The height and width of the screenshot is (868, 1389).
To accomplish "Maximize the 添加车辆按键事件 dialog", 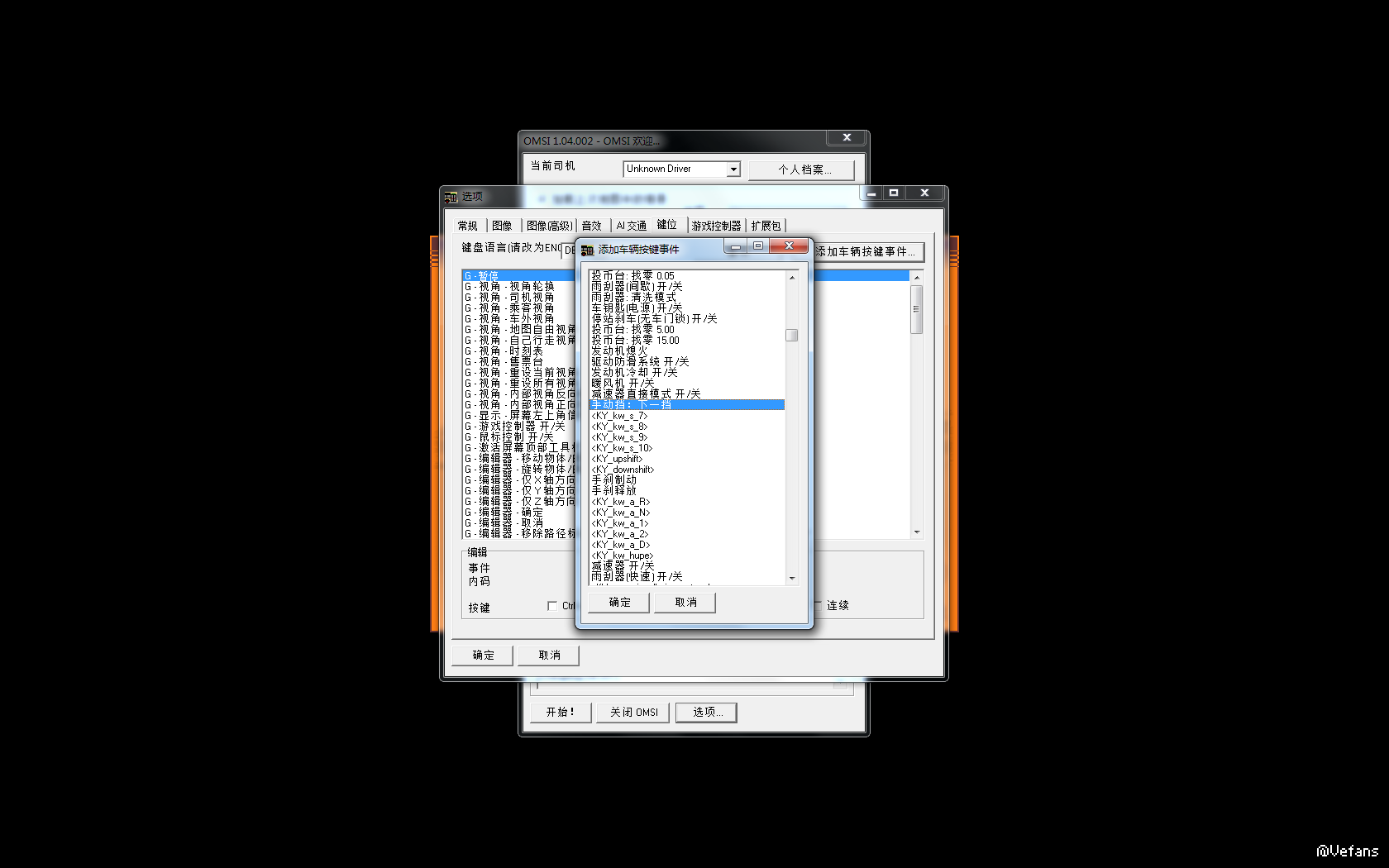I will point(757,246).
